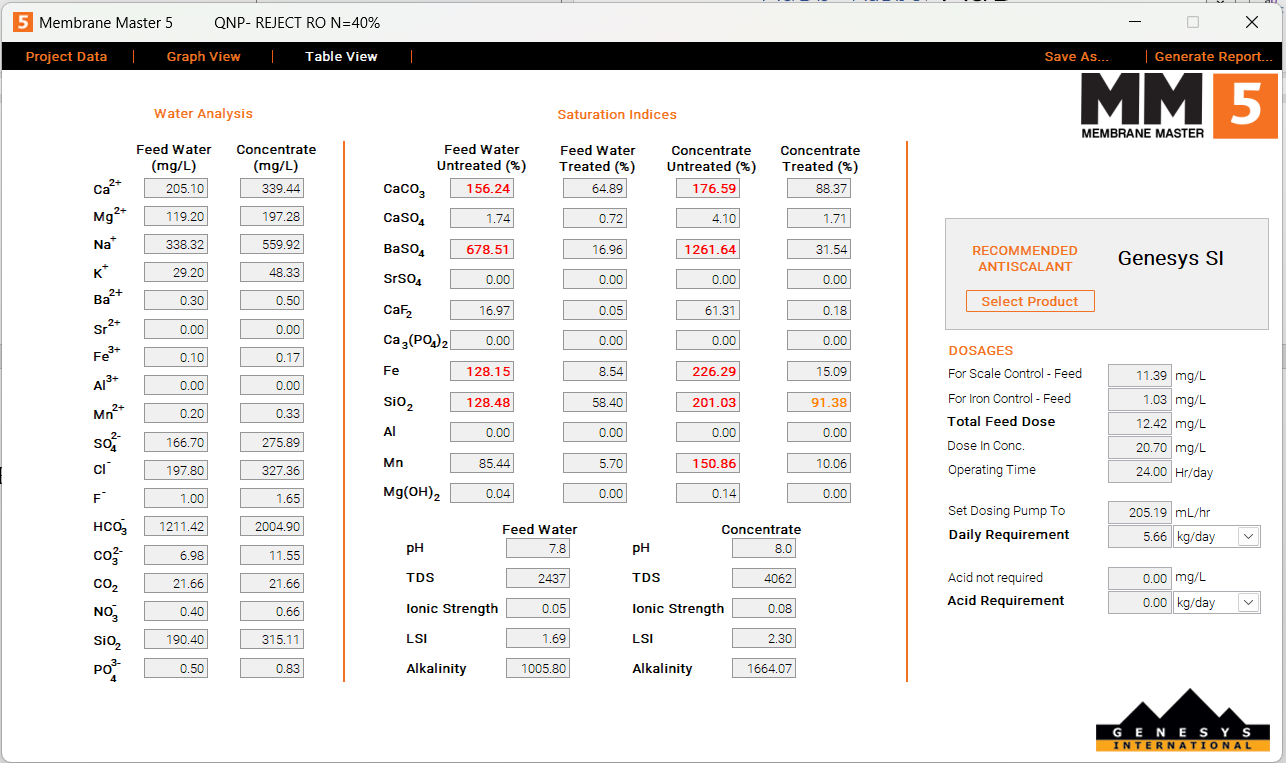
Task: Click CaF2 concentrate untreated value 61.31
Action: (x=709, y=310)
